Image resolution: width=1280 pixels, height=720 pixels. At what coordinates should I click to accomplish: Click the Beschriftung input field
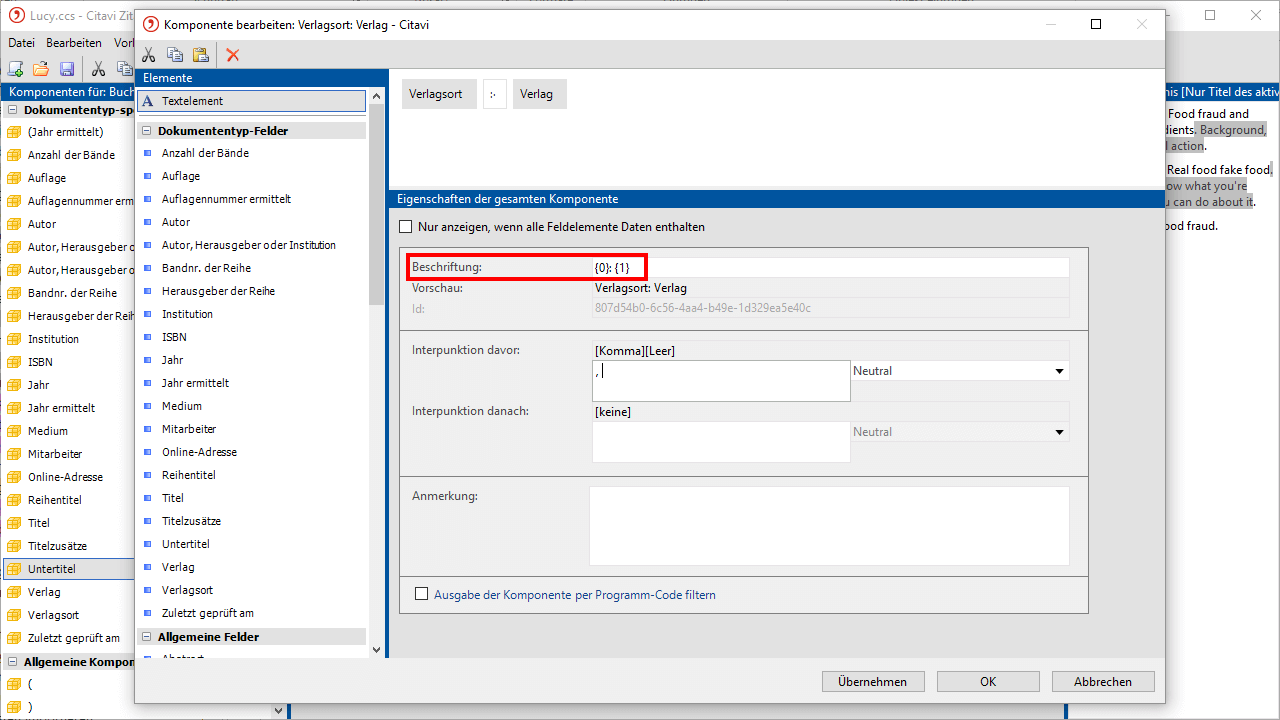830,268
